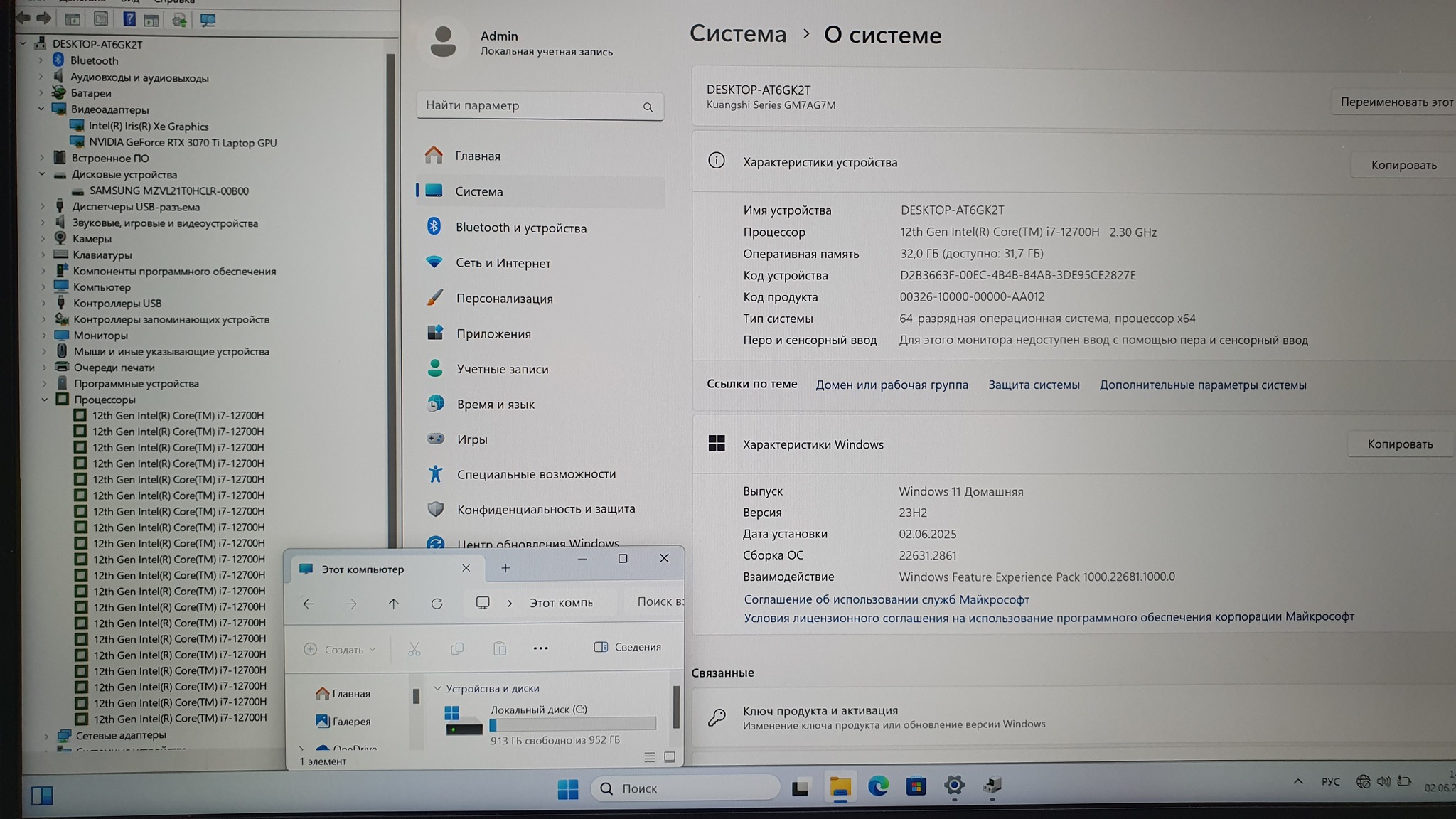Collapse the Видеоадаптеры category
This screenshot has width=1456, height=819.
coord(41,109)
